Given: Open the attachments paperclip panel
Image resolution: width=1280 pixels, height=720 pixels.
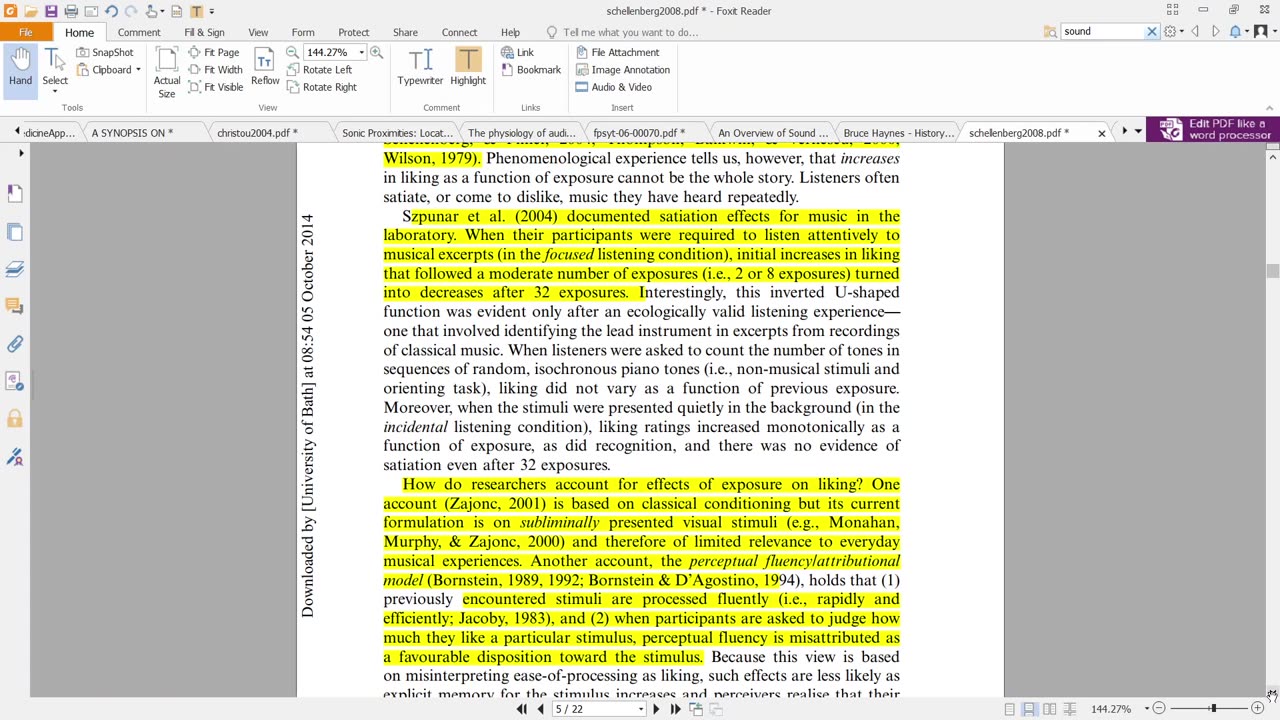Looking at the screenshot, I should tap(15, 344).
